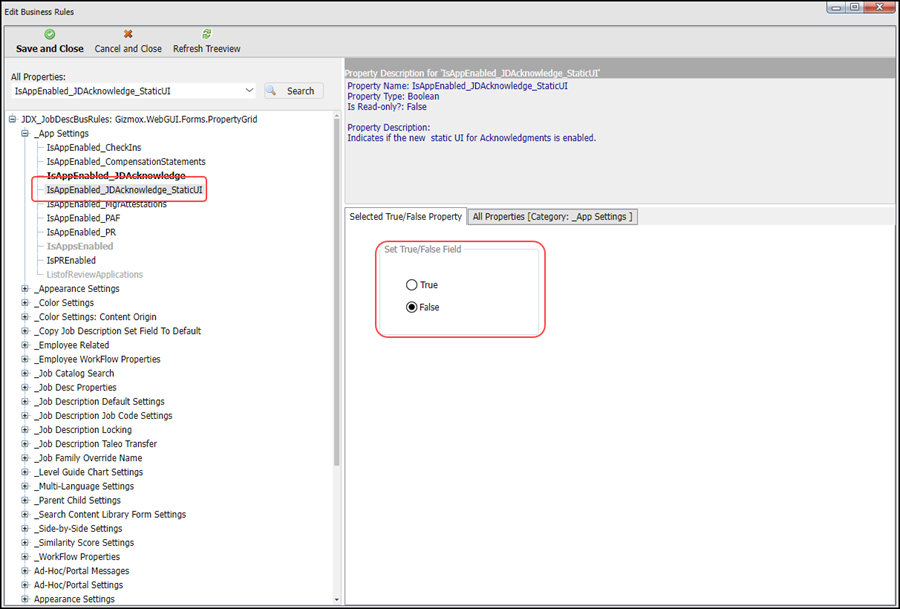Screen dimensions: 900x609
Task: Select IsAppEnabled_PAF in the tree
Action: (83, 218)
